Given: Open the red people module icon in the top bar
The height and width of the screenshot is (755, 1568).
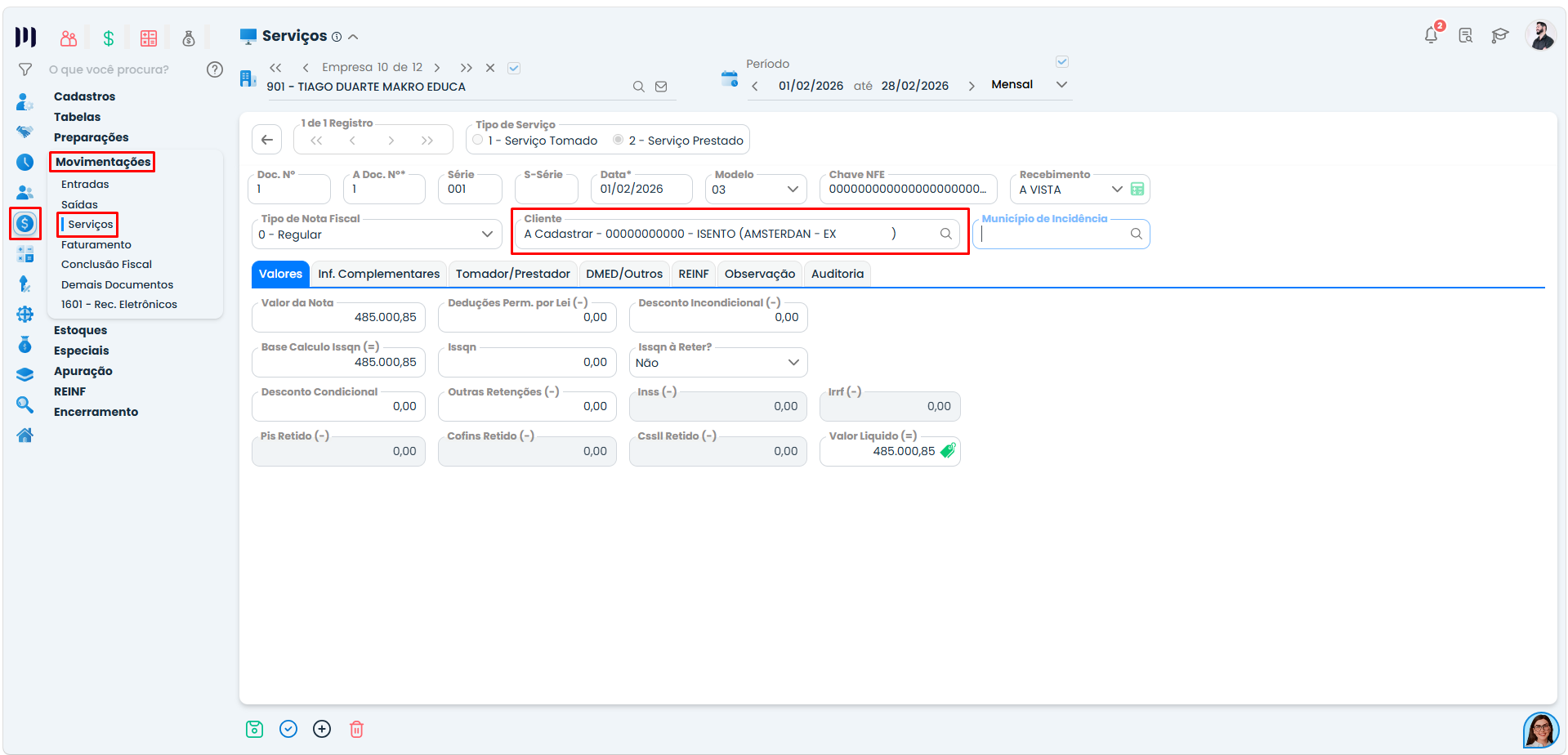Looking at the screenshot, I should [69, 38].
